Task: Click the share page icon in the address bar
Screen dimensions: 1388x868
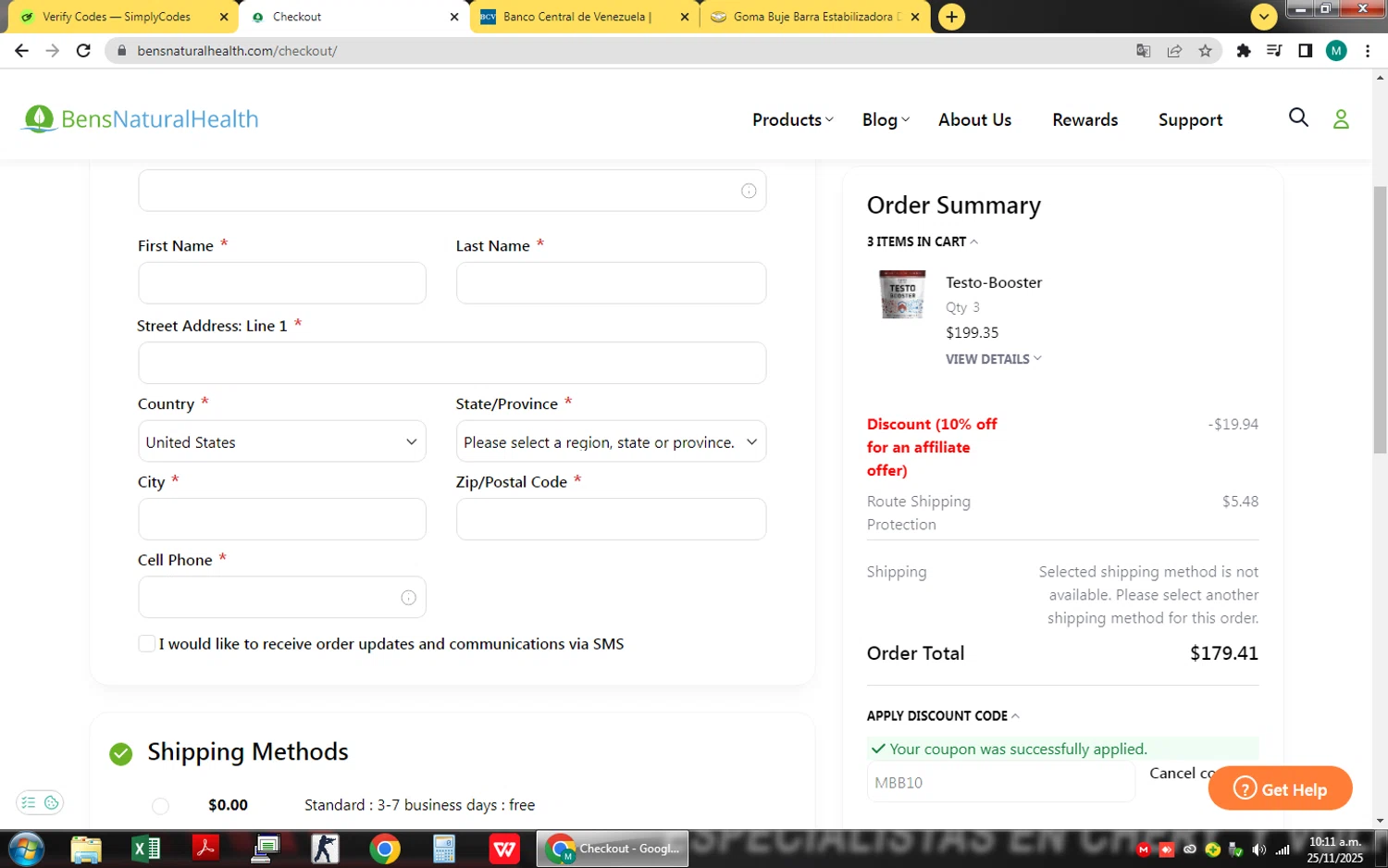Action: (x=1174, y=51)
